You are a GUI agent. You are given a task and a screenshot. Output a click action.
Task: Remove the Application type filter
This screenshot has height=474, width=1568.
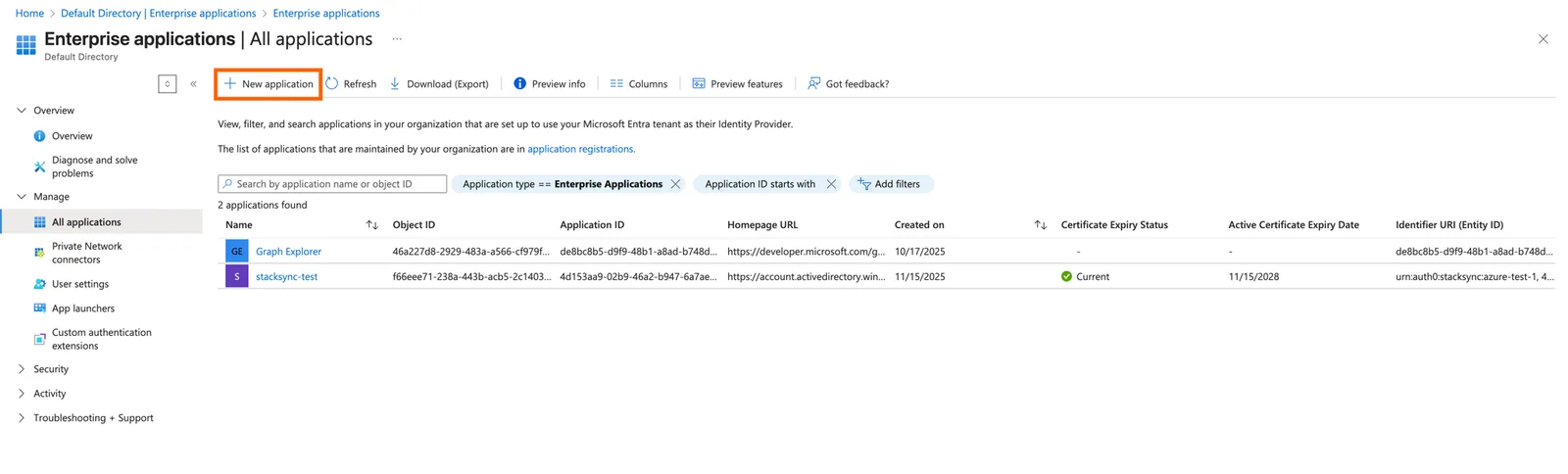coord(675,184)
